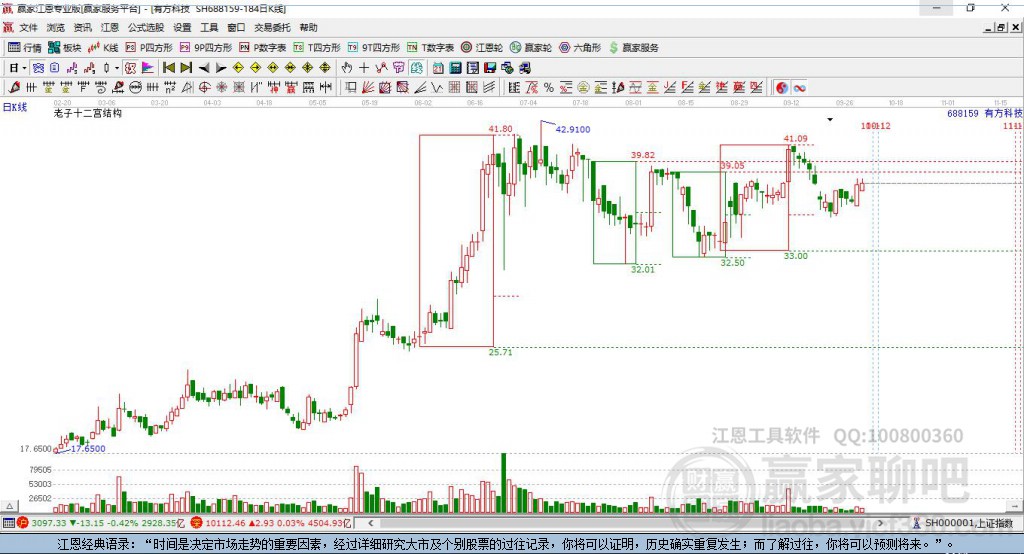Screen dimensions: 1024x554
Task: Restore the inner chart window
Action: tap(1001, 27)
